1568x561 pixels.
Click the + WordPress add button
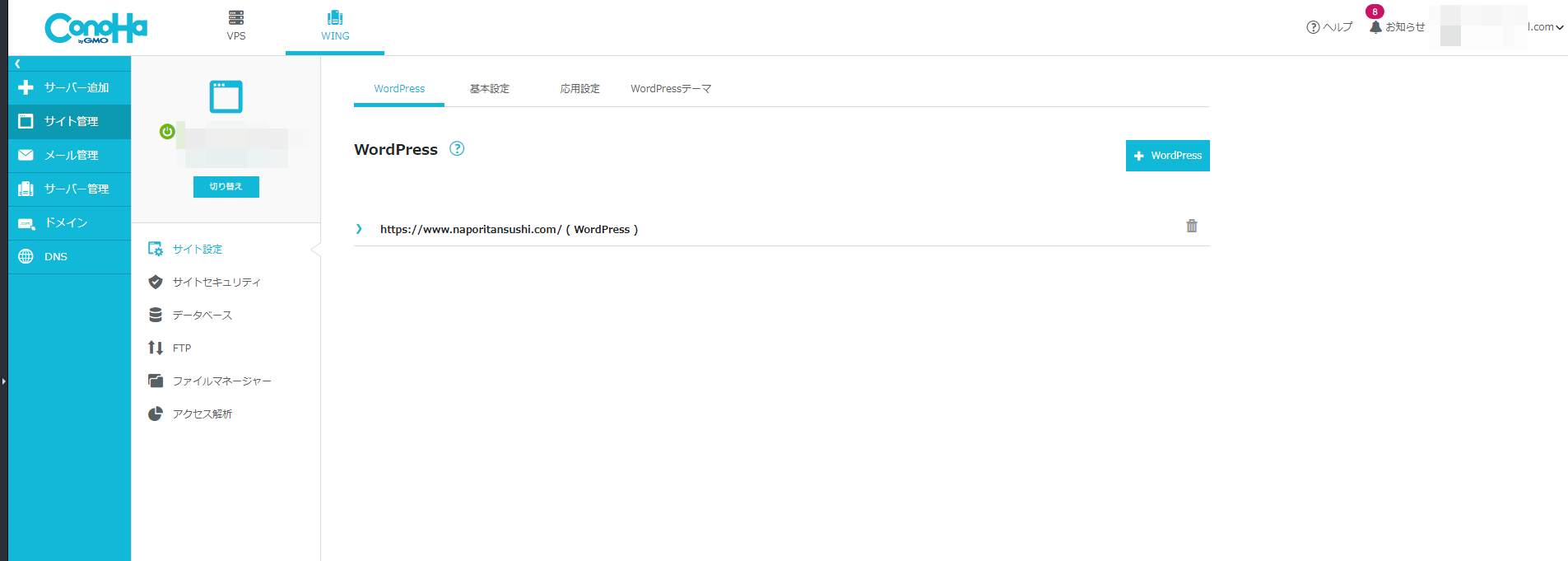(x=1168, y=156)
